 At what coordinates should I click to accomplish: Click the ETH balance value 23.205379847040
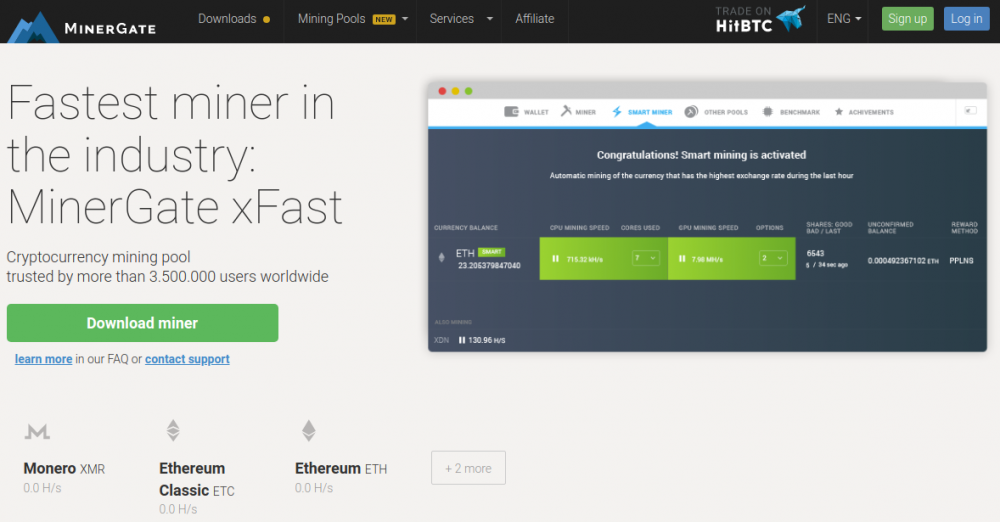(x=489, y=265)
